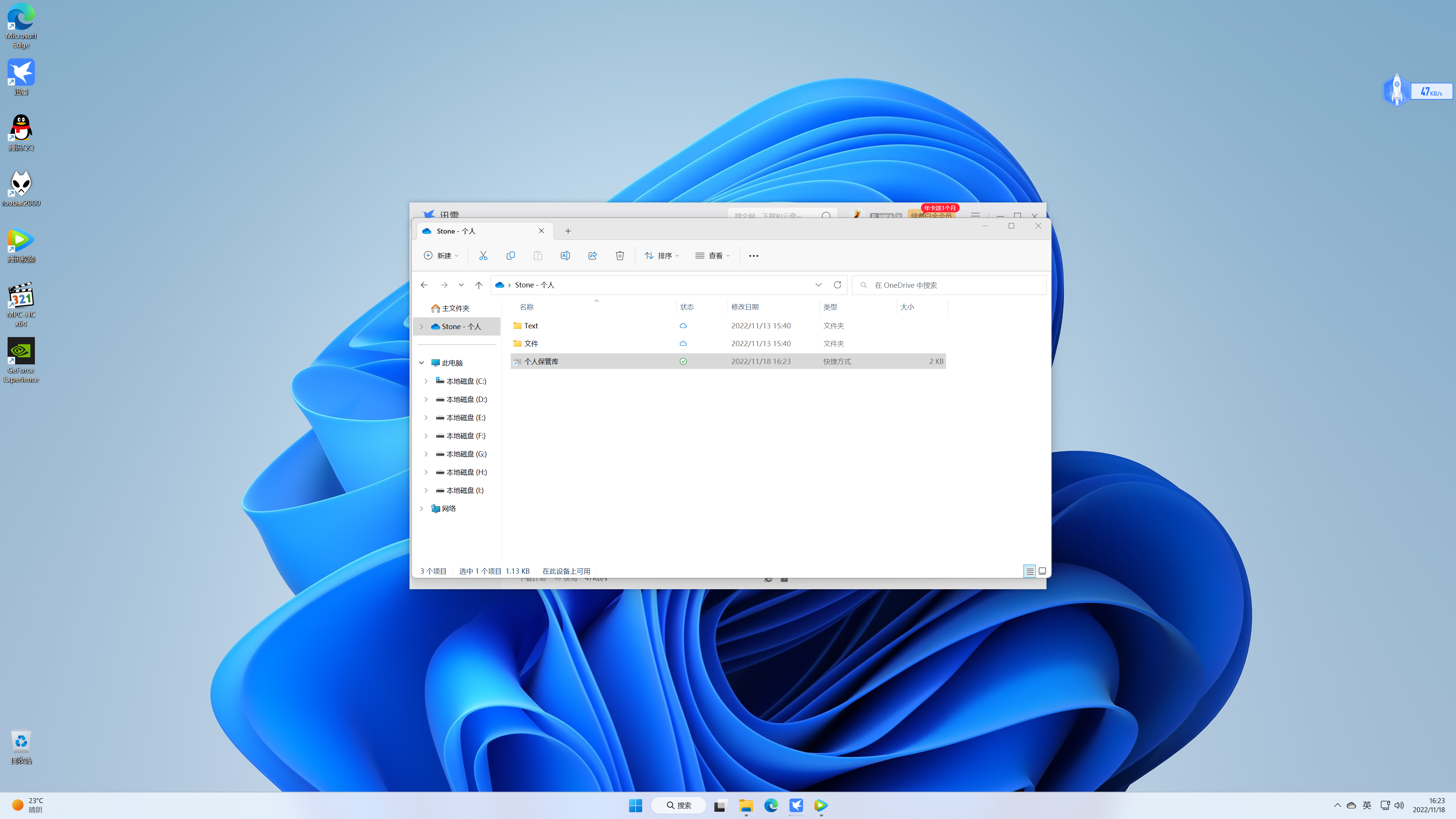
Task: Open the 排序 sort dropdown
Action: tap(662, 256)
